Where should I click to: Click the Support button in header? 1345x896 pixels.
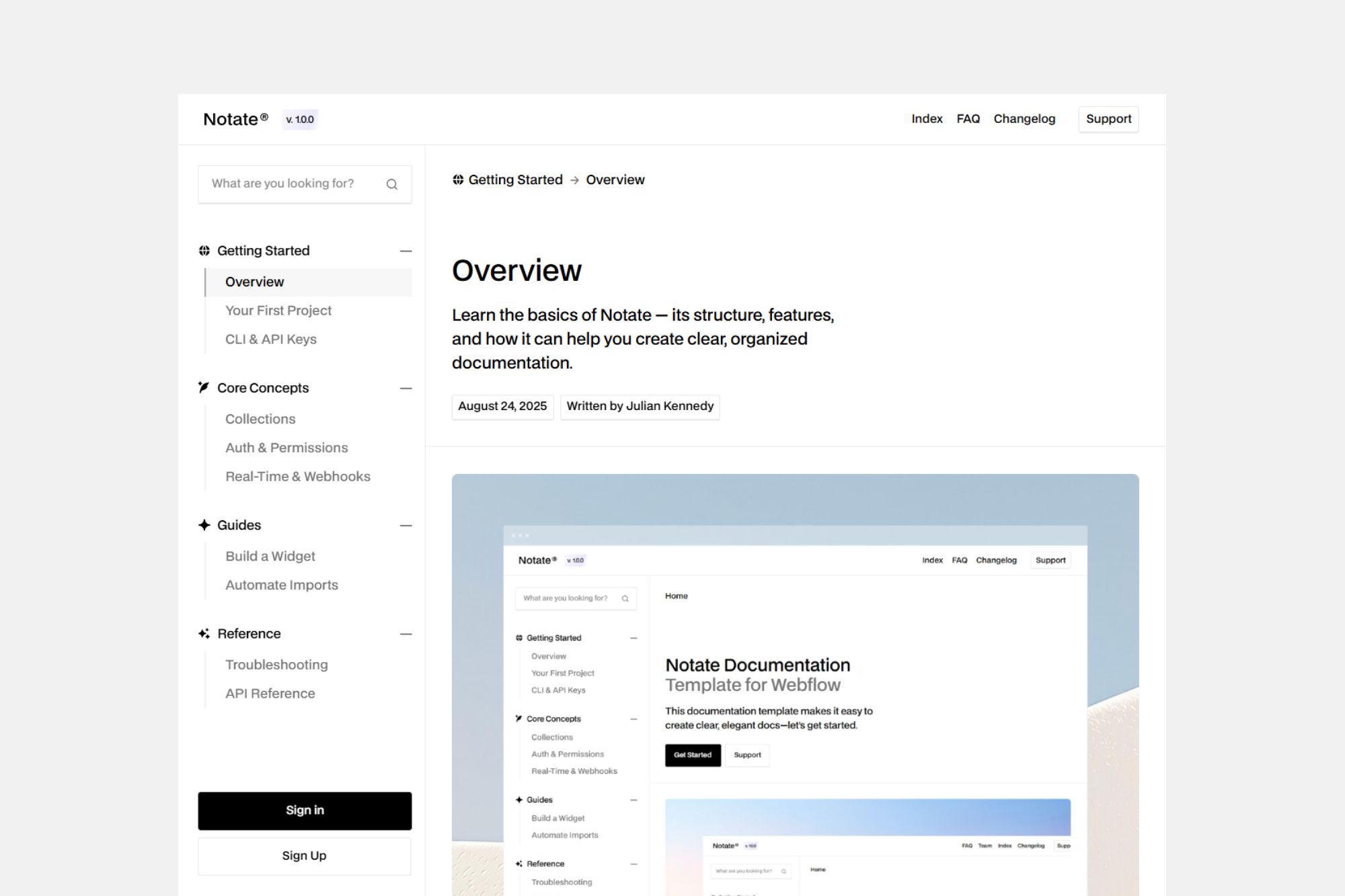(x=1108, y=119)
